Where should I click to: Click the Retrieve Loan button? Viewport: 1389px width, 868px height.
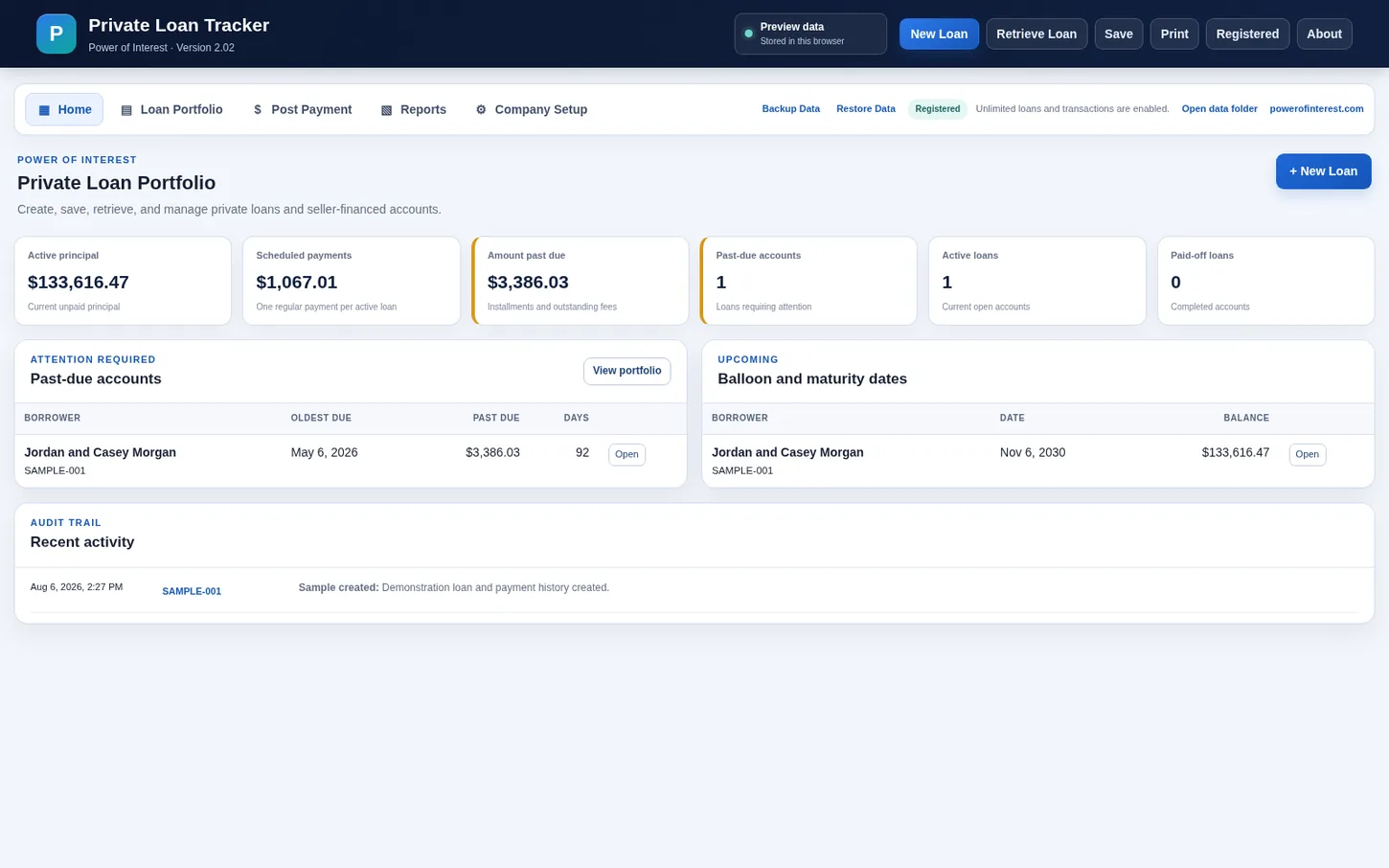pos(1036,34)
